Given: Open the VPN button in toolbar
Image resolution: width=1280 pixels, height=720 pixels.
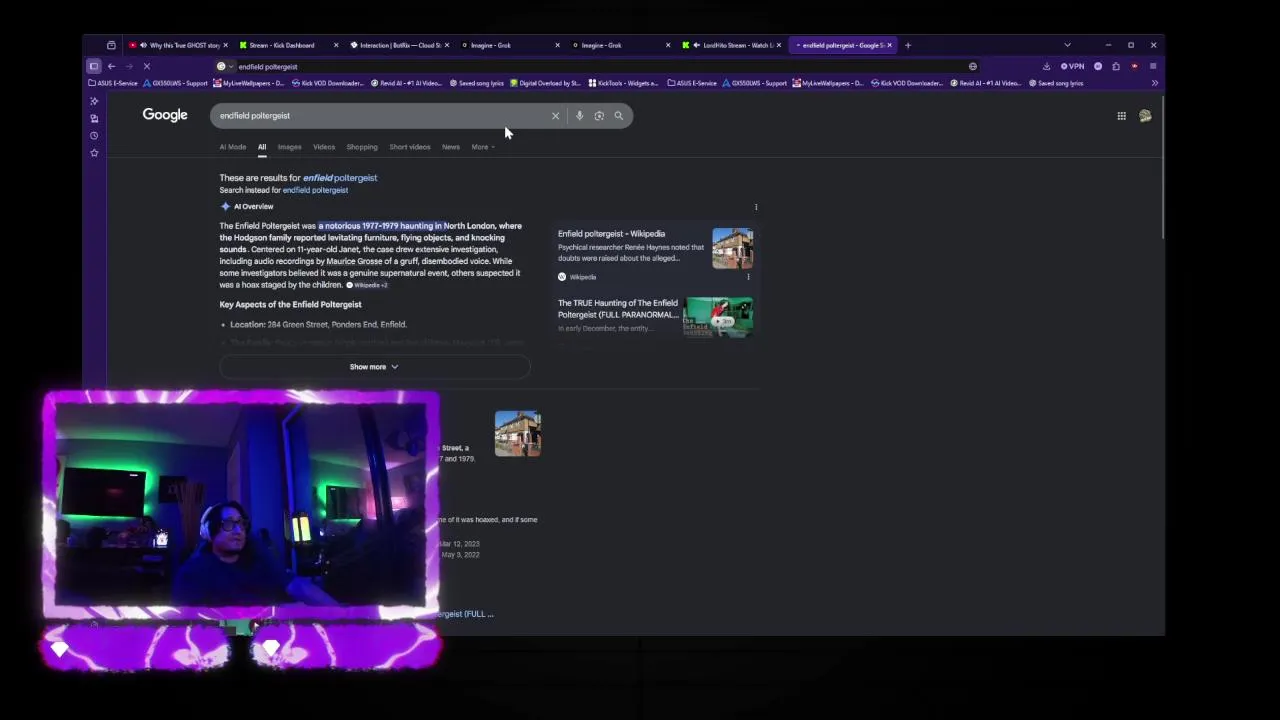Looking at the screenshot, I should click(x=1073, y=66).
